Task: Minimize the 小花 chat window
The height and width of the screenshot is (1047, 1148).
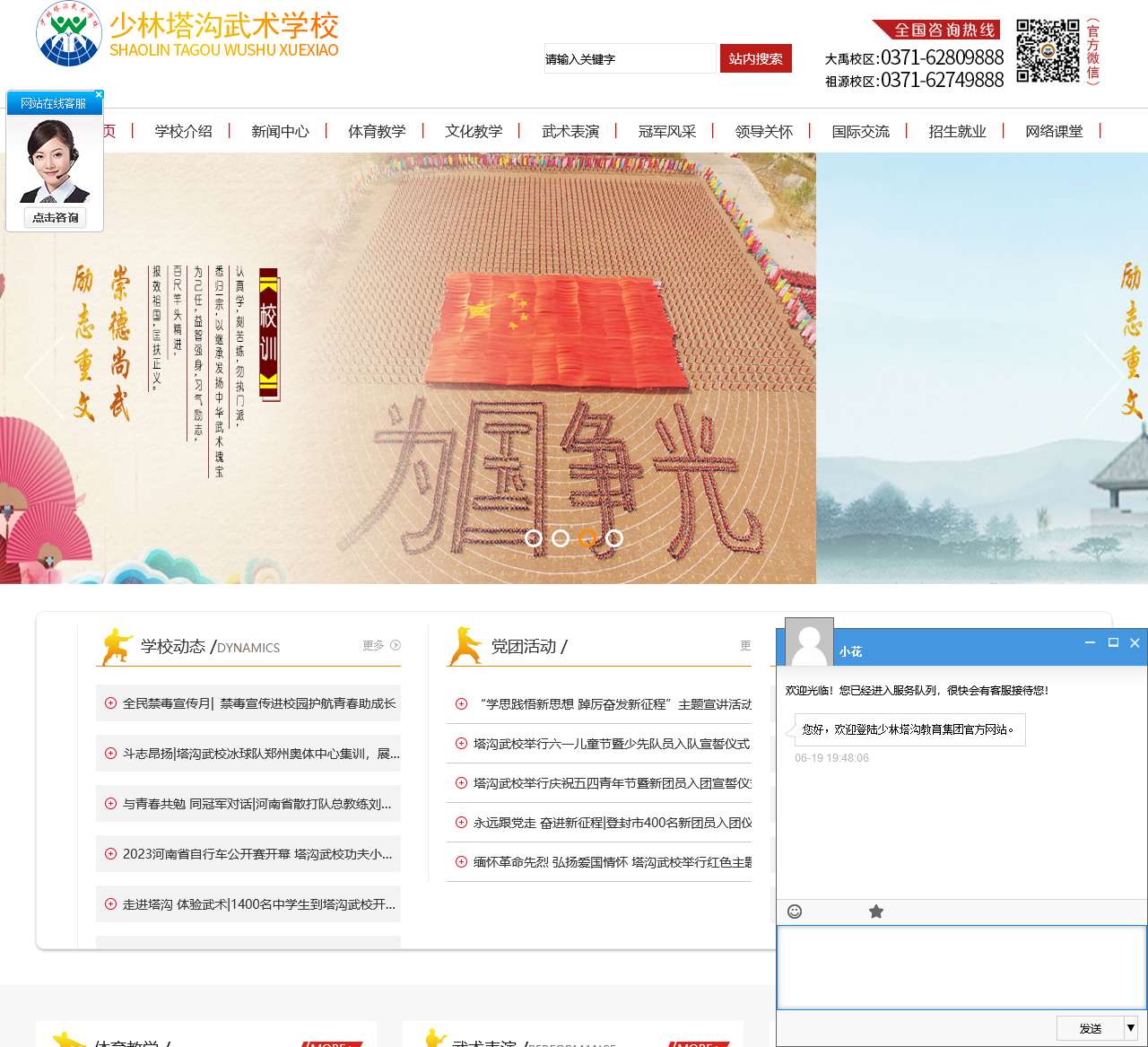Action: 1090,642
